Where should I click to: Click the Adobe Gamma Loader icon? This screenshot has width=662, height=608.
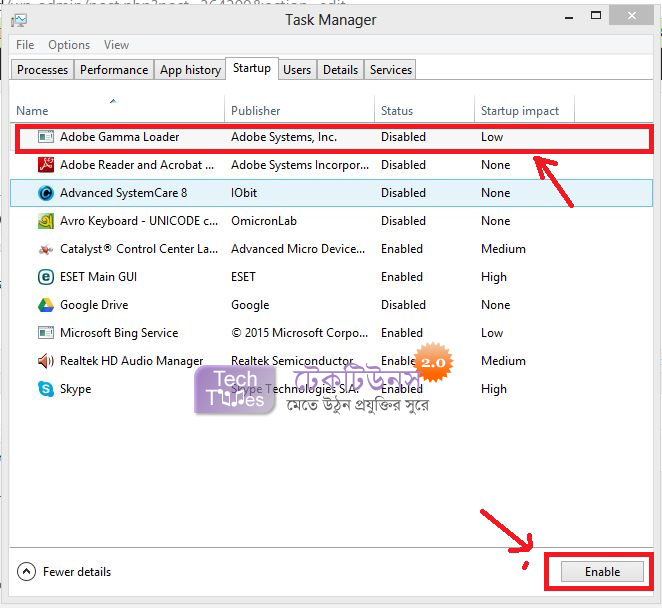(x=46, y=137)
